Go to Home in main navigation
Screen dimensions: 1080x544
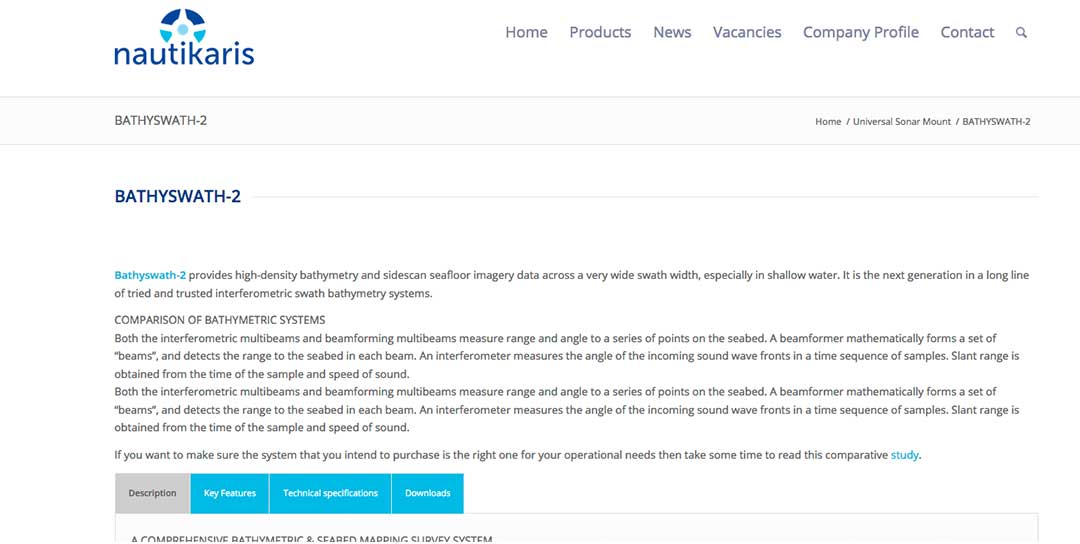tap(526, 32)
